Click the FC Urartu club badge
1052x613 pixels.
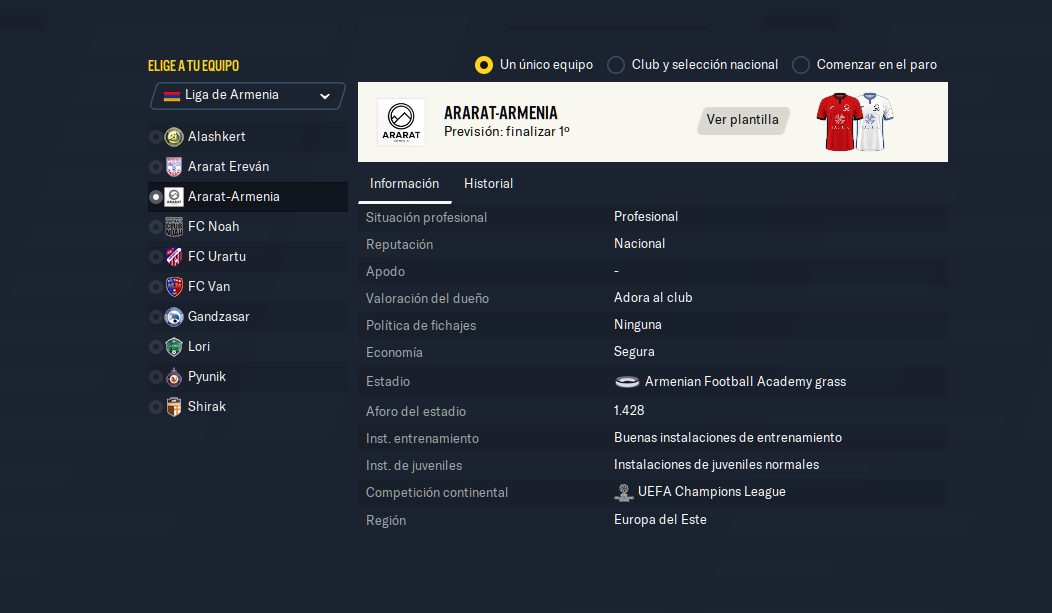tap(174, 257)
